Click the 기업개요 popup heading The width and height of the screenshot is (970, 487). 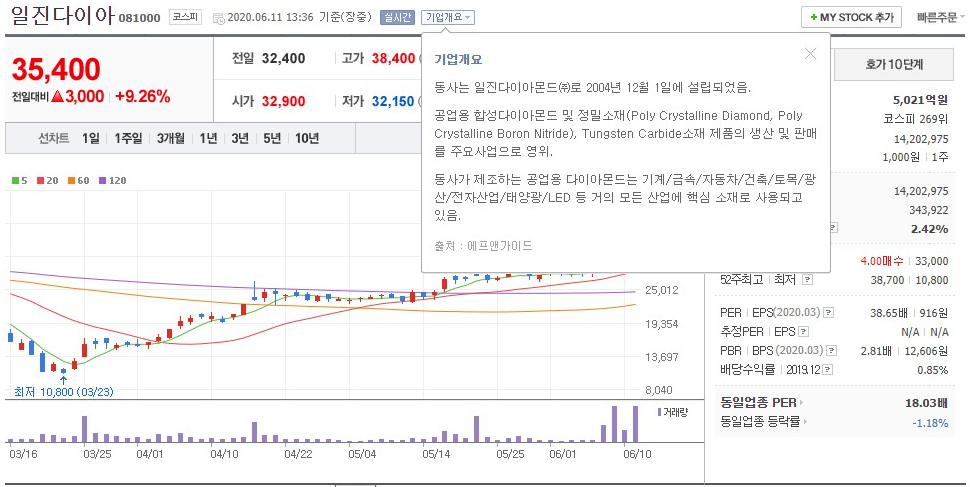coord(458,59)
